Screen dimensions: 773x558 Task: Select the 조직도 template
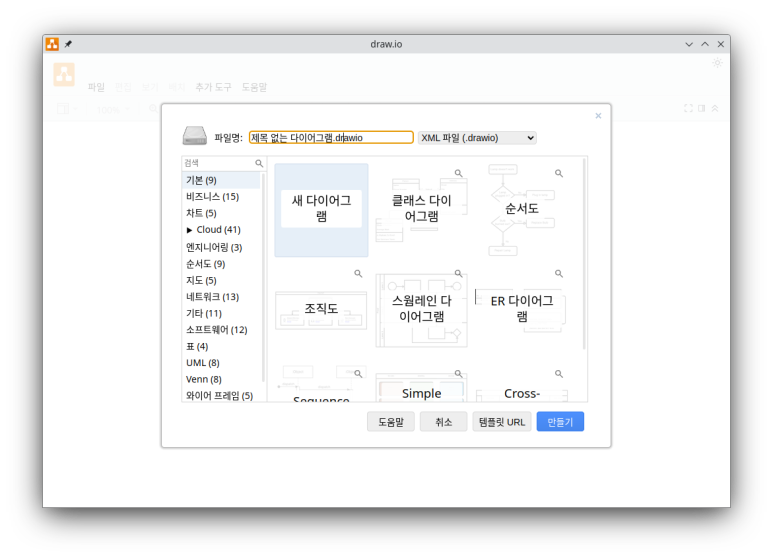321,310
